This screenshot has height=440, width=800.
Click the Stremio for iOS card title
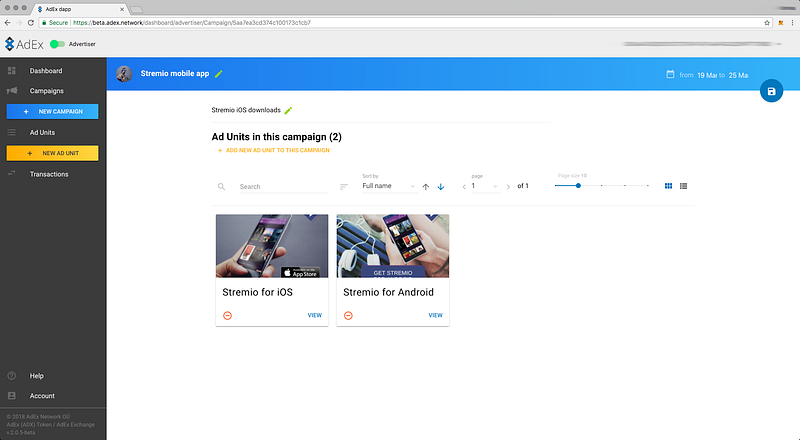[258, 292]
